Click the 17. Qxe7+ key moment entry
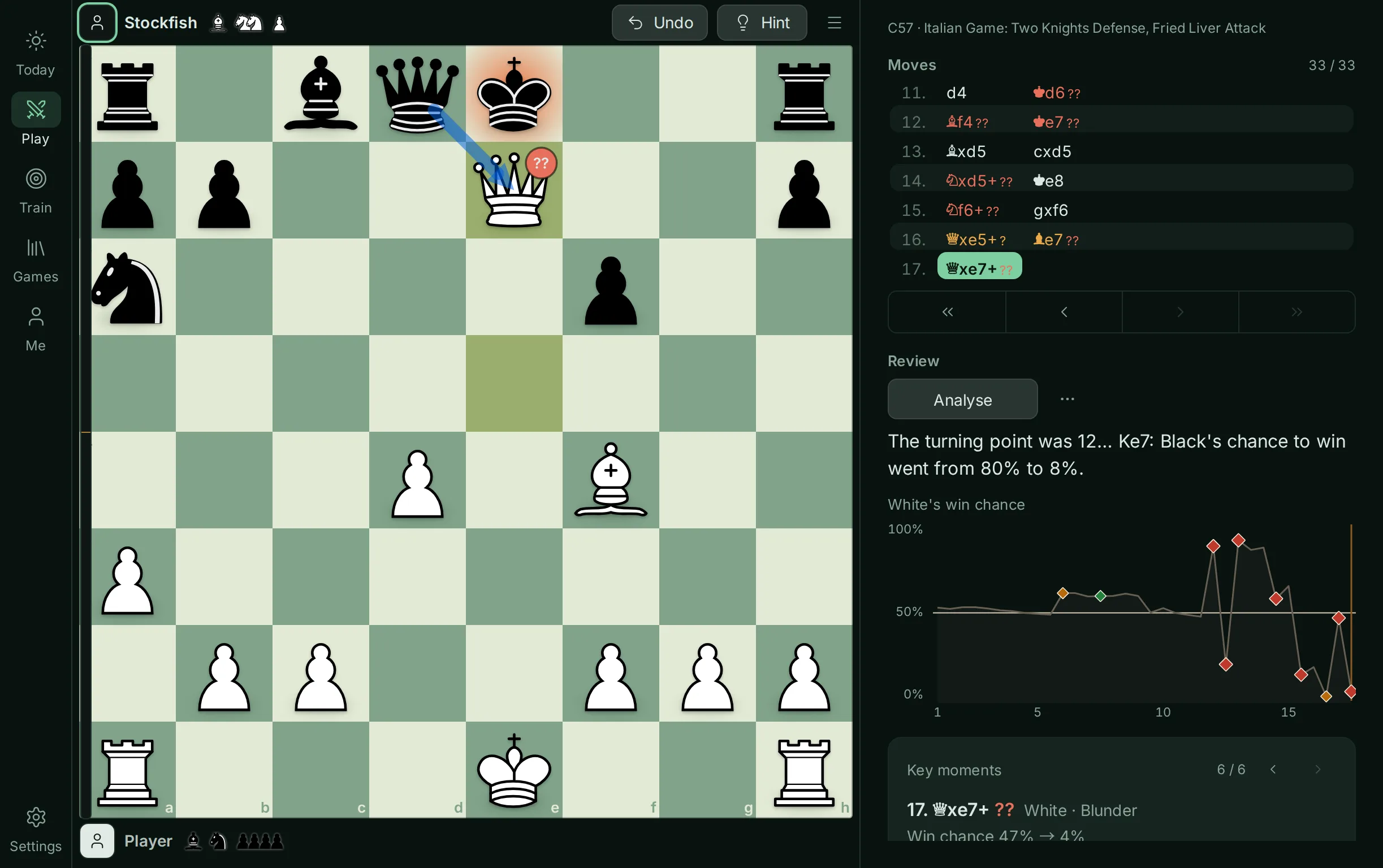The width and height of the screenshot is (1383, 868). [x=1021, y=809]
